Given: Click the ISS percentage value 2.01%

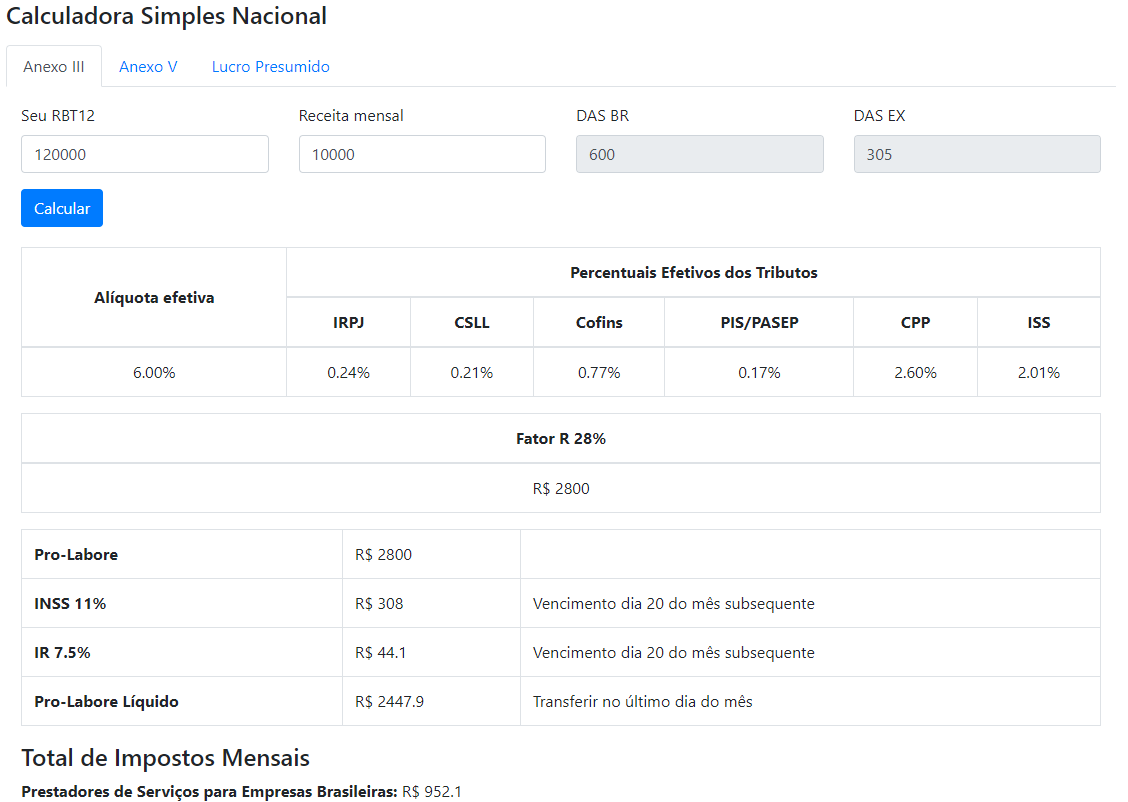Looking at the screenshot, I should [x=1038, y=372].
